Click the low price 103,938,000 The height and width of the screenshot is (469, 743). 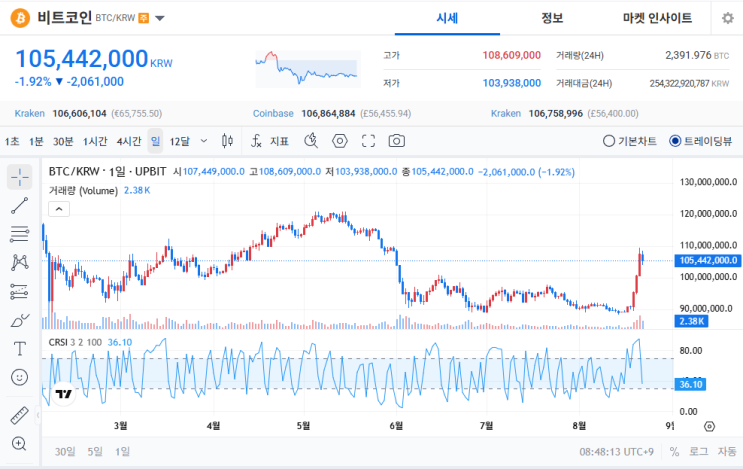(x=511, y=83)
